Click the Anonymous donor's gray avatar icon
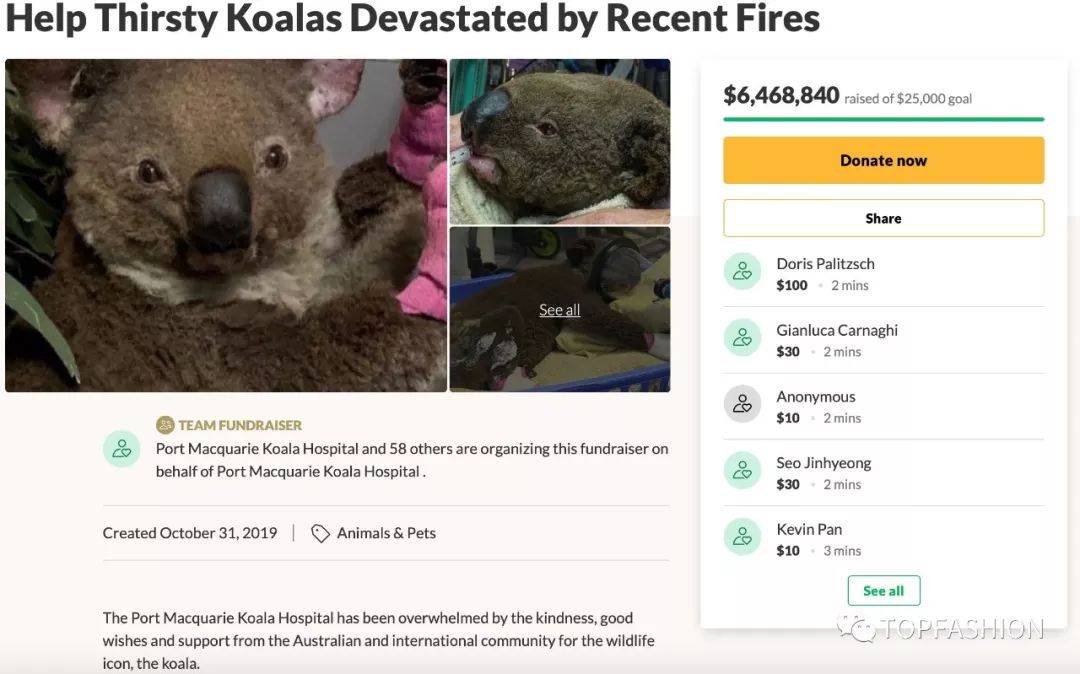 (742, 404)
